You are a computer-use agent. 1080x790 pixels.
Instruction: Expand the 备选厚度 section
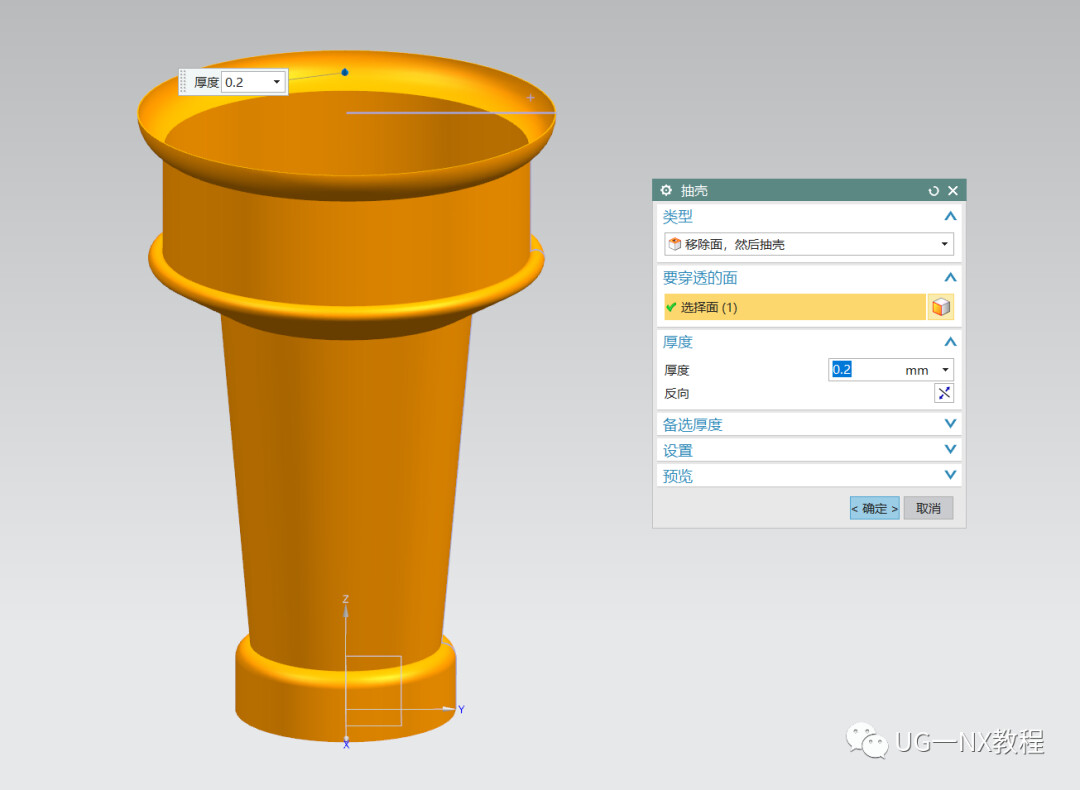(950, 424)
